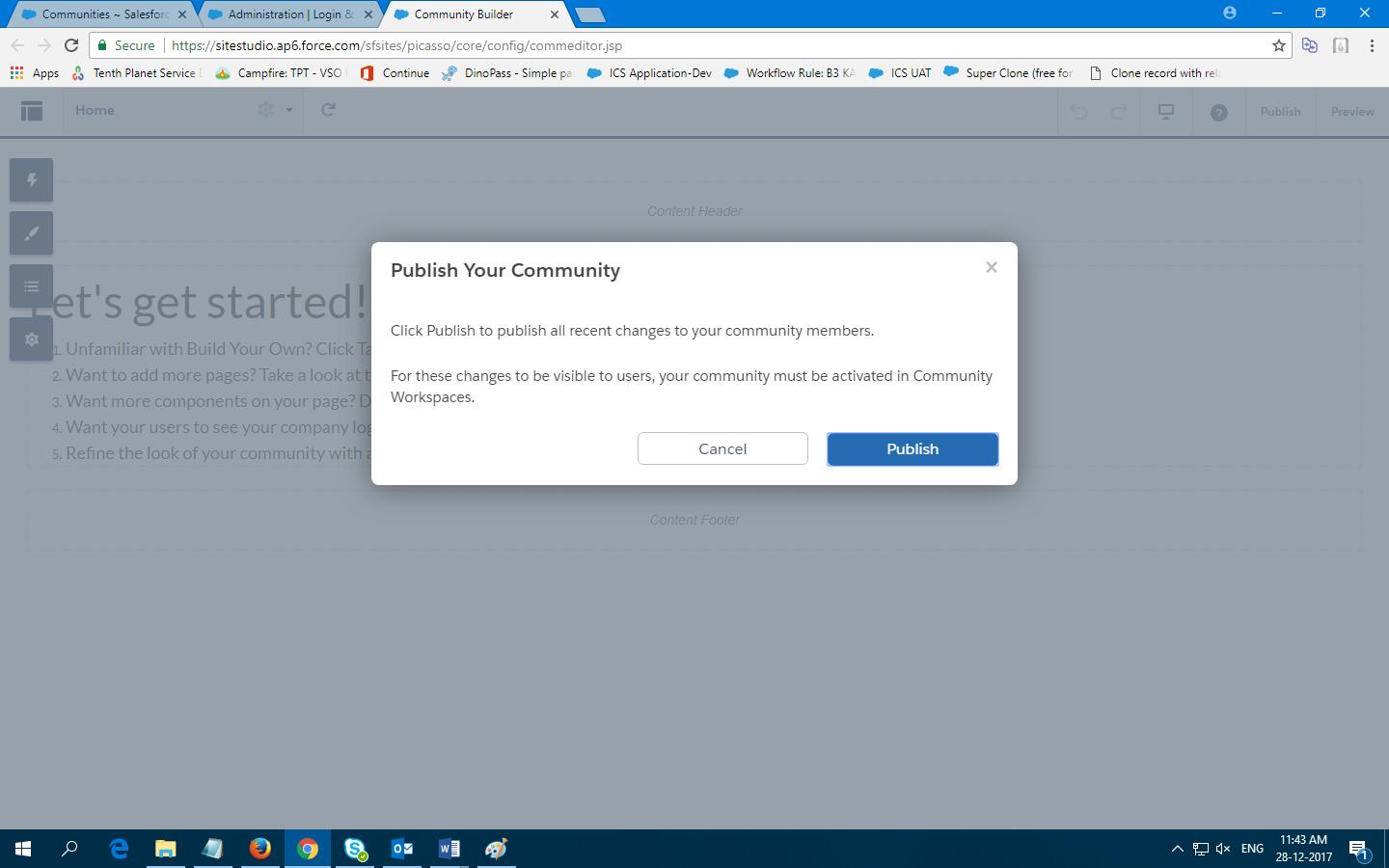Open Apps bookmark shortcut
The width and height of the screenshot is (1389, 868).
tap(34, 73)
